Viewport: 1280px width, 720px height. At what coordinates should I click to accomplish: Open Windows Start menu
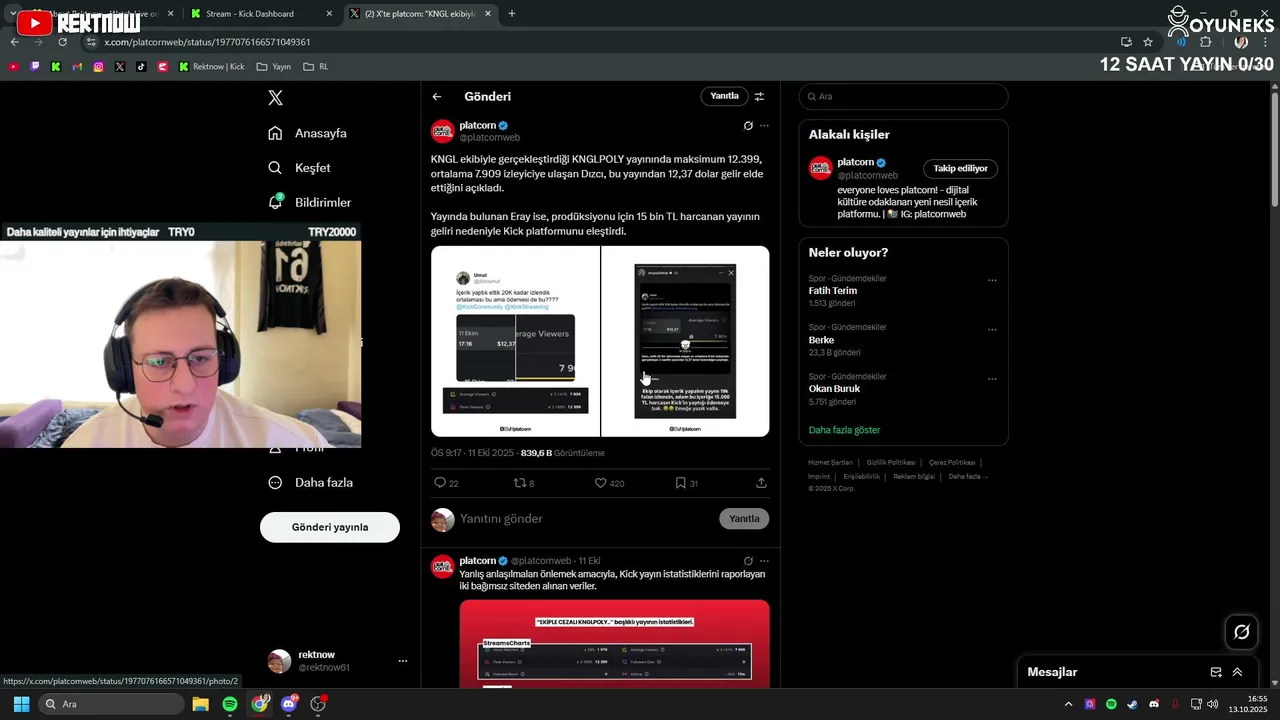(x=21, y=704)
